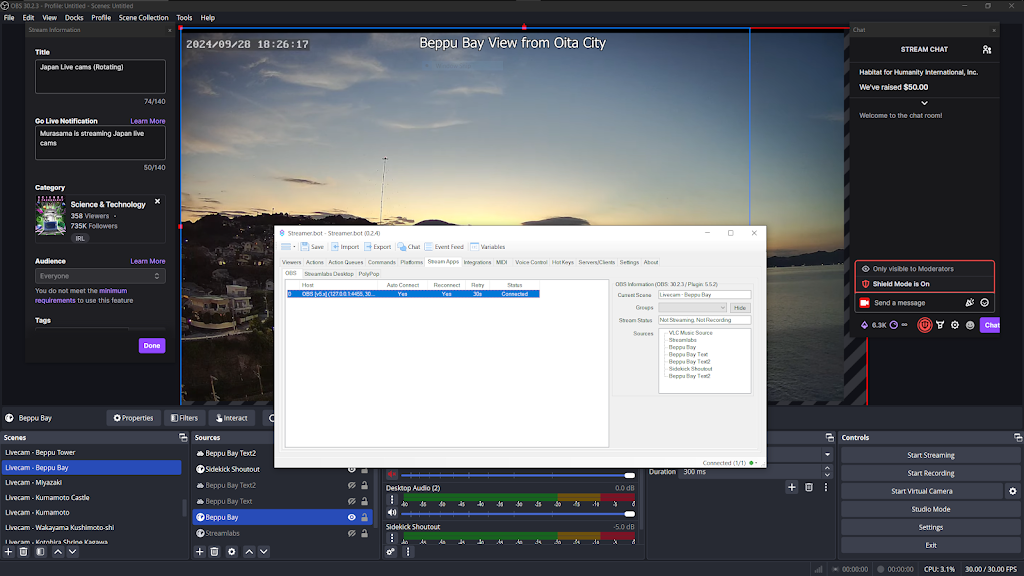Image resolution: width=1024 pixels, height=576 pixels.
Task: Expand the Groups combo box in Streamer.bot
Action: click(721, 308)
